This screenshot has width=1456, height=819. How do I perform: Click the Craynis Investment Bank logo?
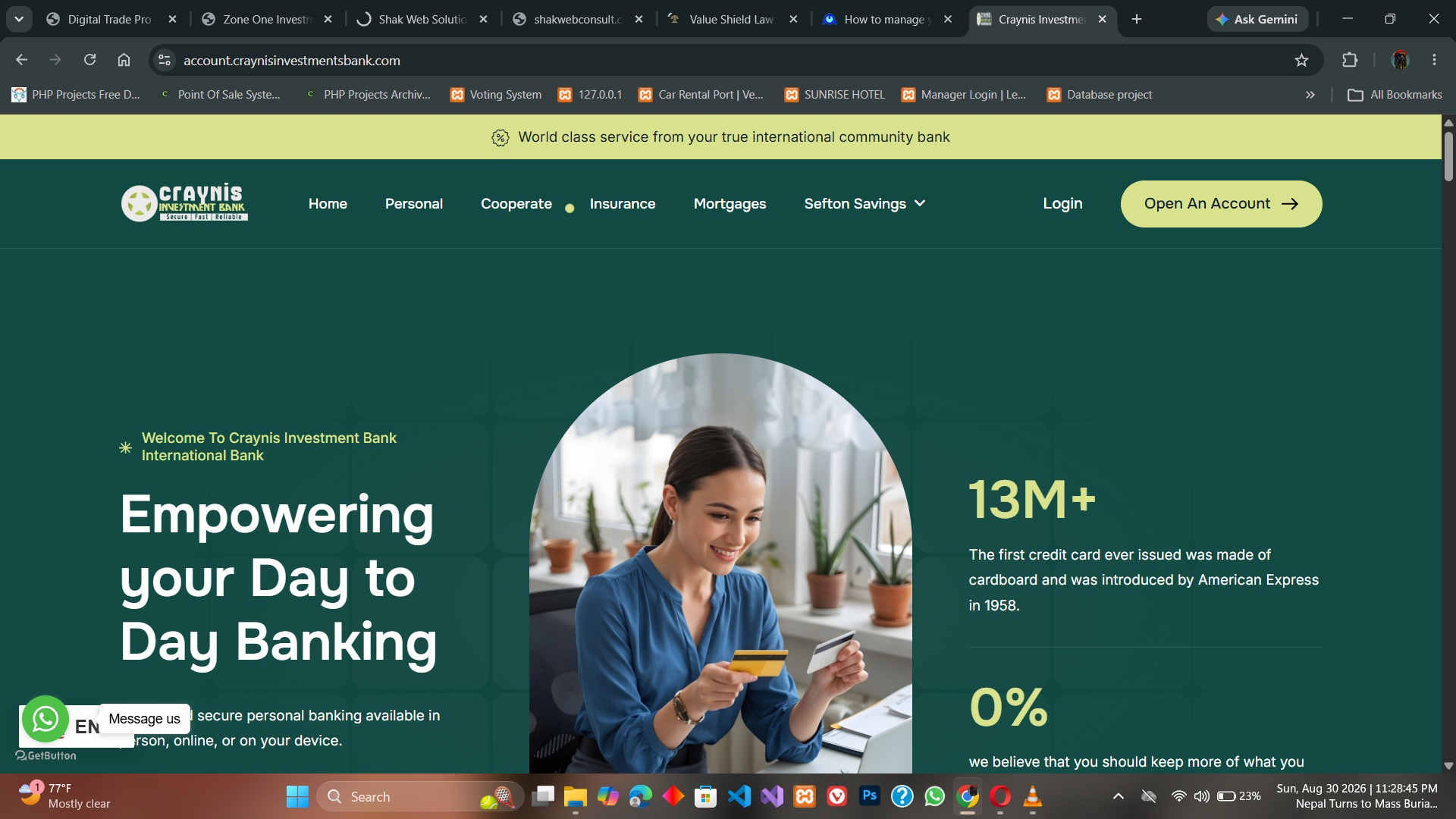tap(184, 203)
